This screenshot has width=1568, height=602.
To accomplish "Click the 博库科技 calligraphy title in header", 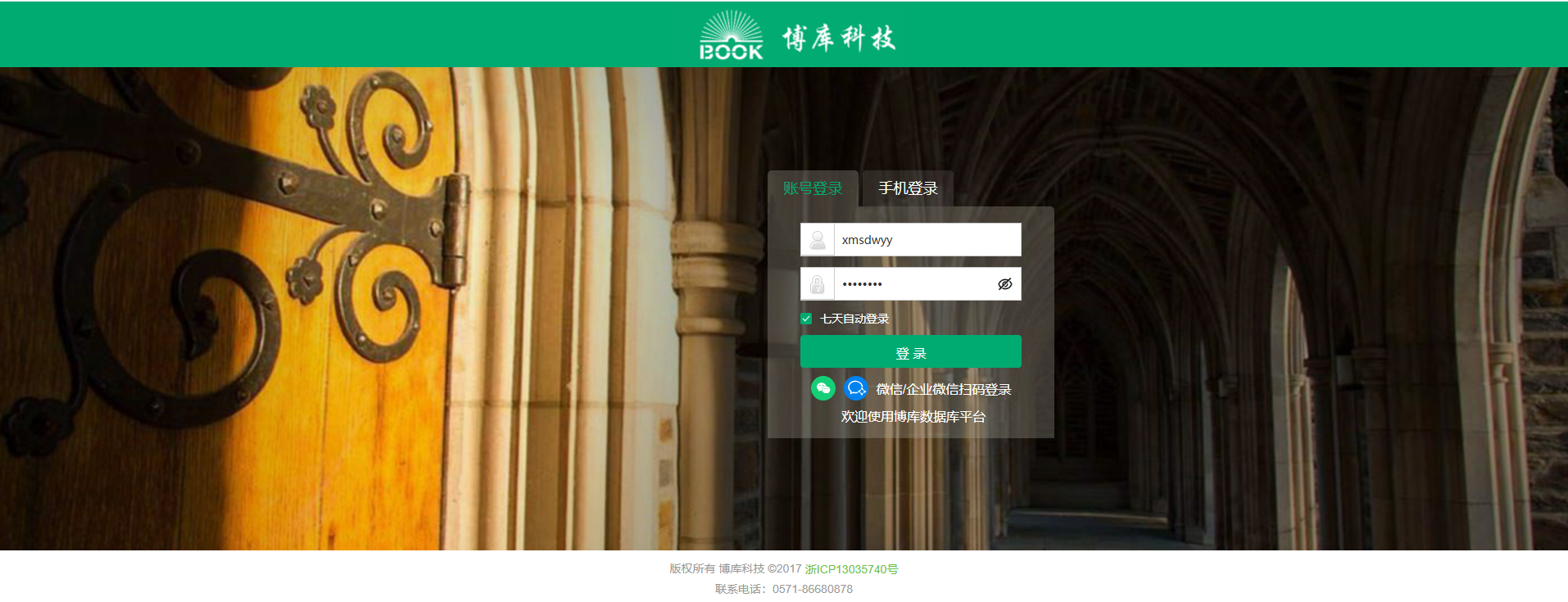I will point(839,38).
